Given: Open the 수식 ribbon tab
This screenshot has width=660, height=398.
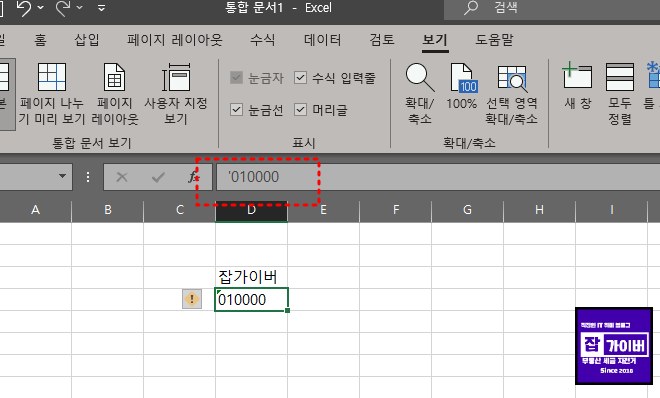Looking at the screenshot, I should [x=263, y=40].
